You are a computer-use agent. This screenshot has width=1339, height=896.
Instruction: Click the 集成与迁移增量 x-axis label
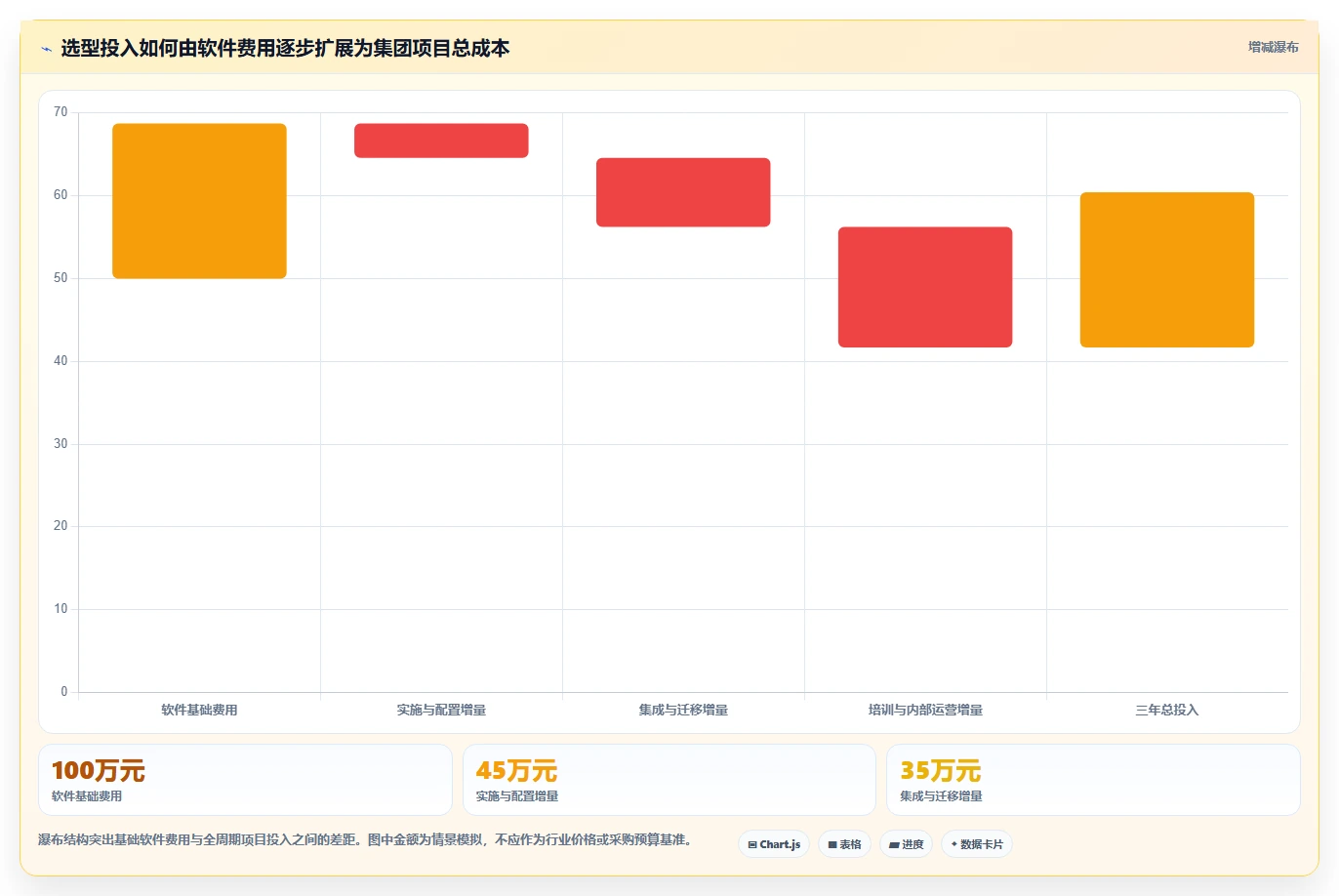tap(683, 711)
